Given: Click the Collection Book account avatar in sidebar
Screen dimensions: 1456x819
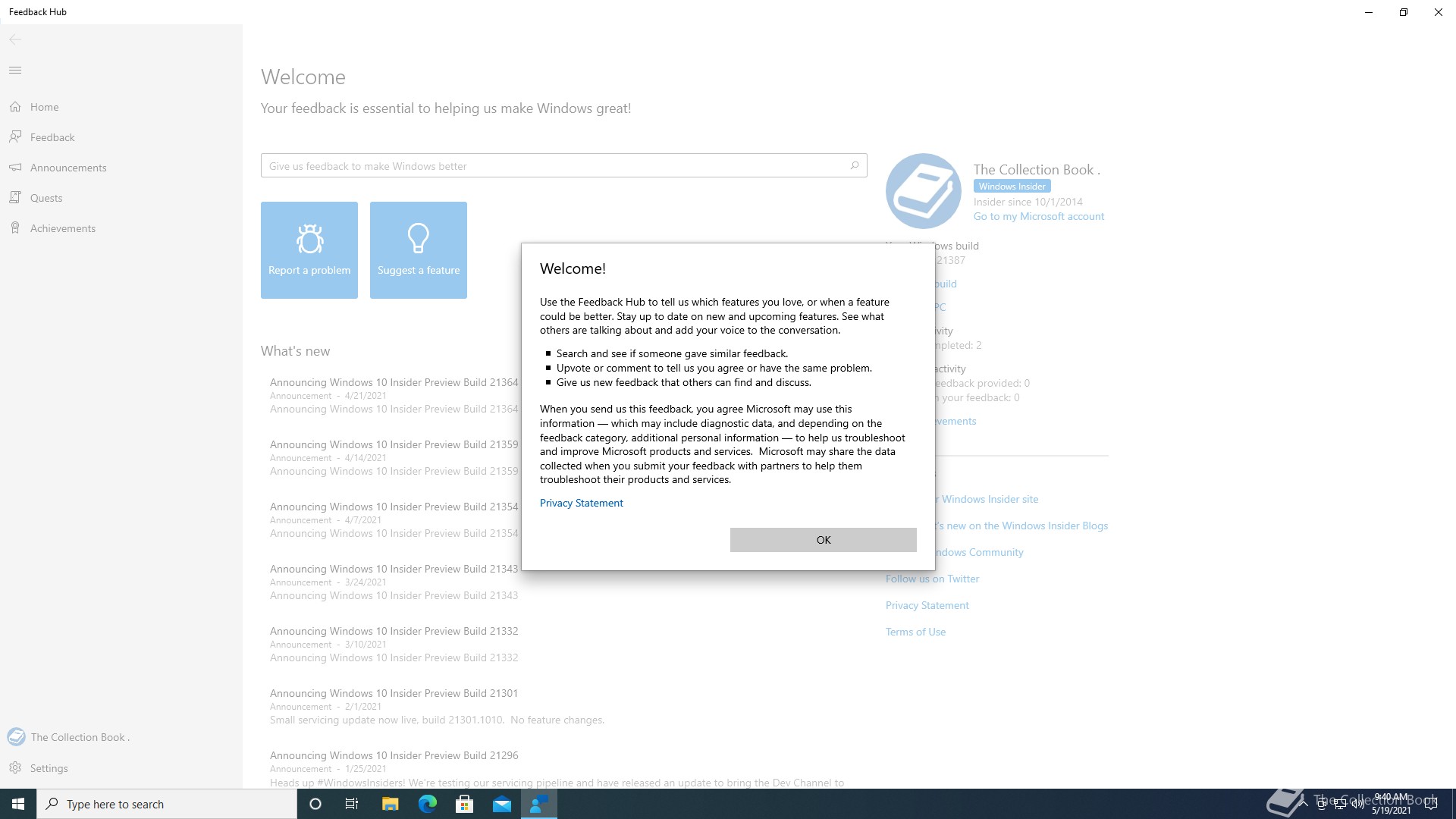Looking at the screenshot, I should (x=16, y=737).
